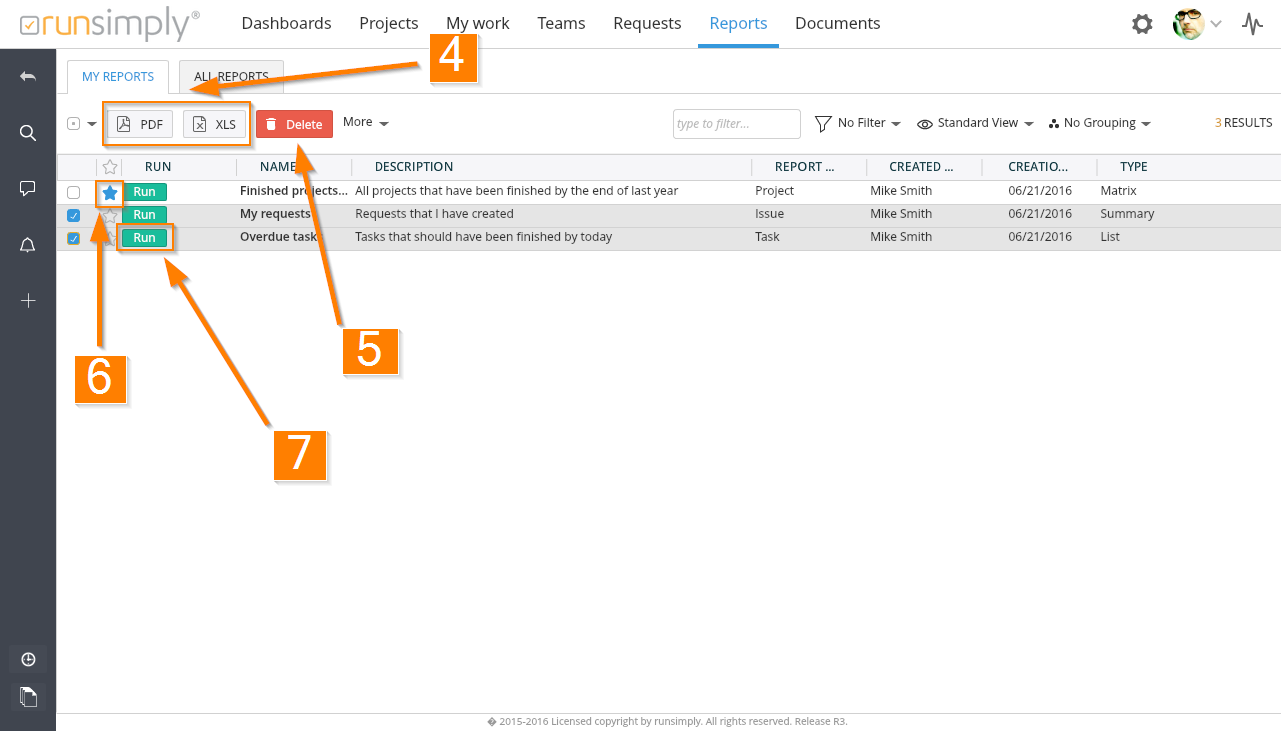Run the Finished projects report
The image size is (1281, 731).
click(145, 192)
